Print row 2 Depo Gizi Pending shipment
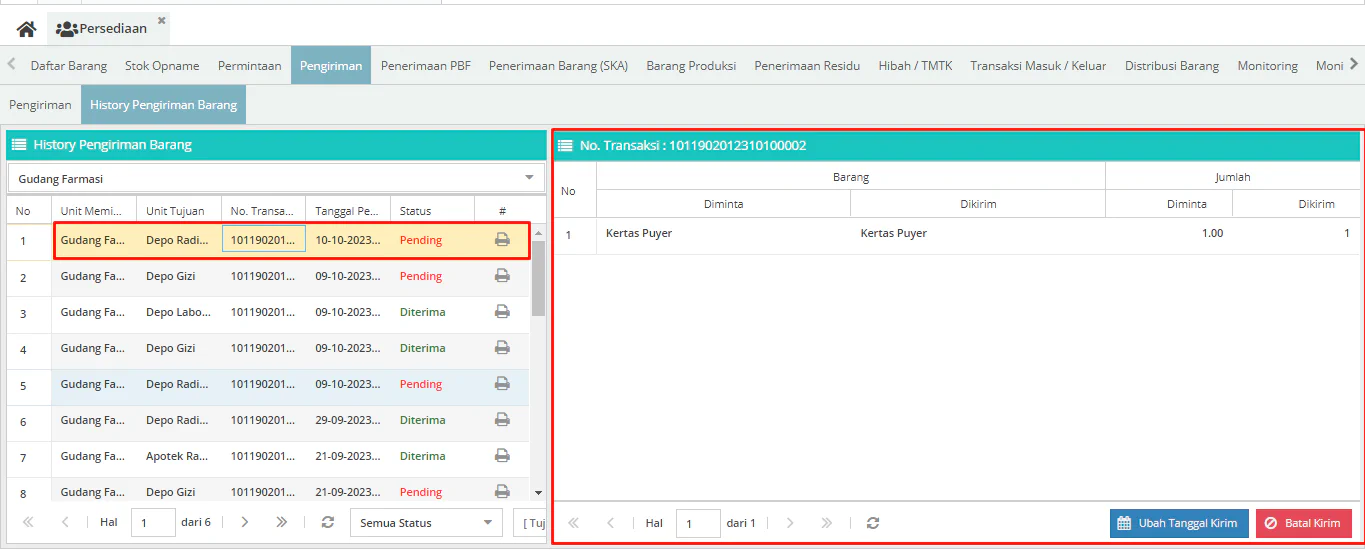The image size is (1365, 550). coord(502,276)
